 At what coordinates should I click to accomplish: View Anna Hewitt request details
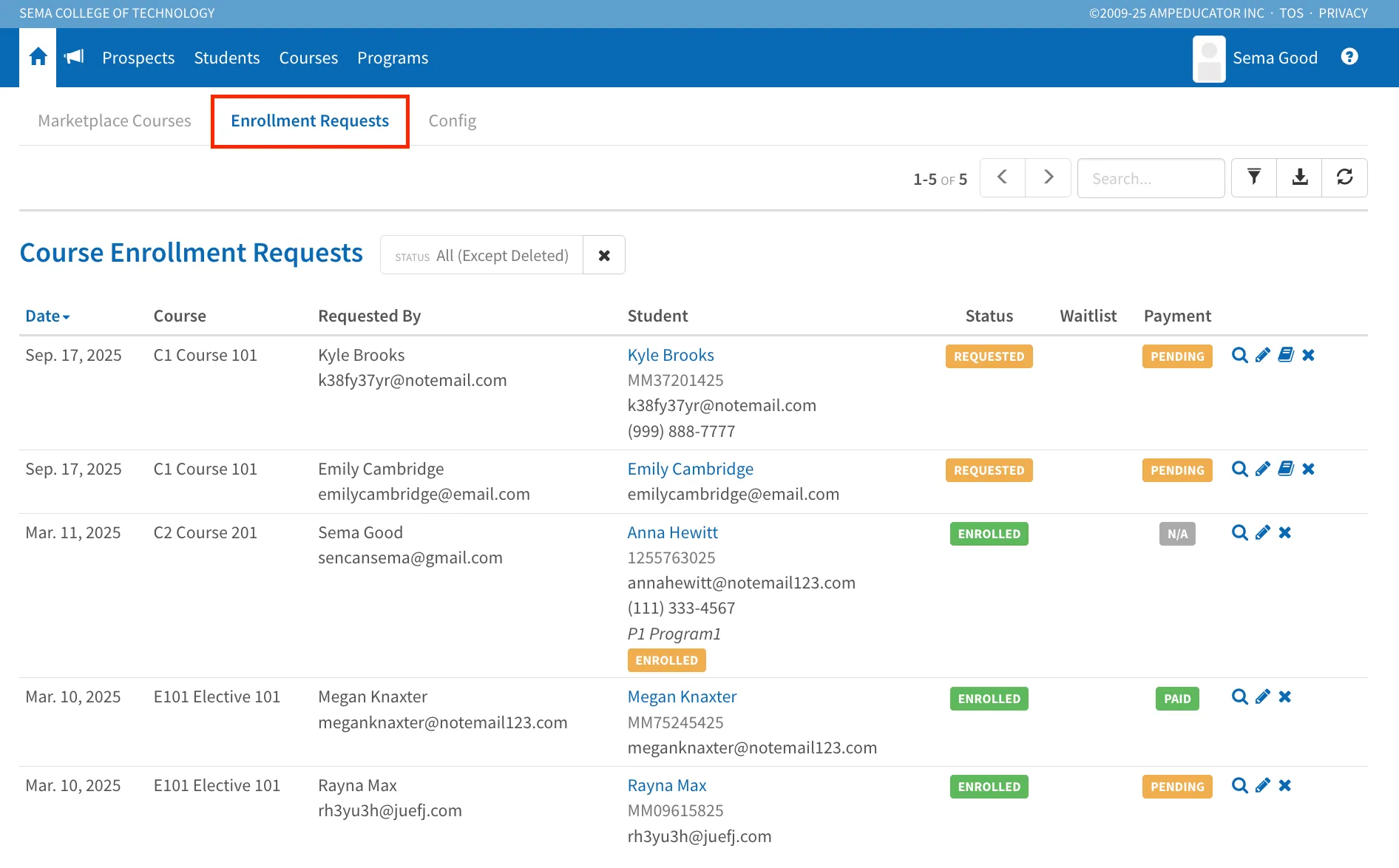1240,533
